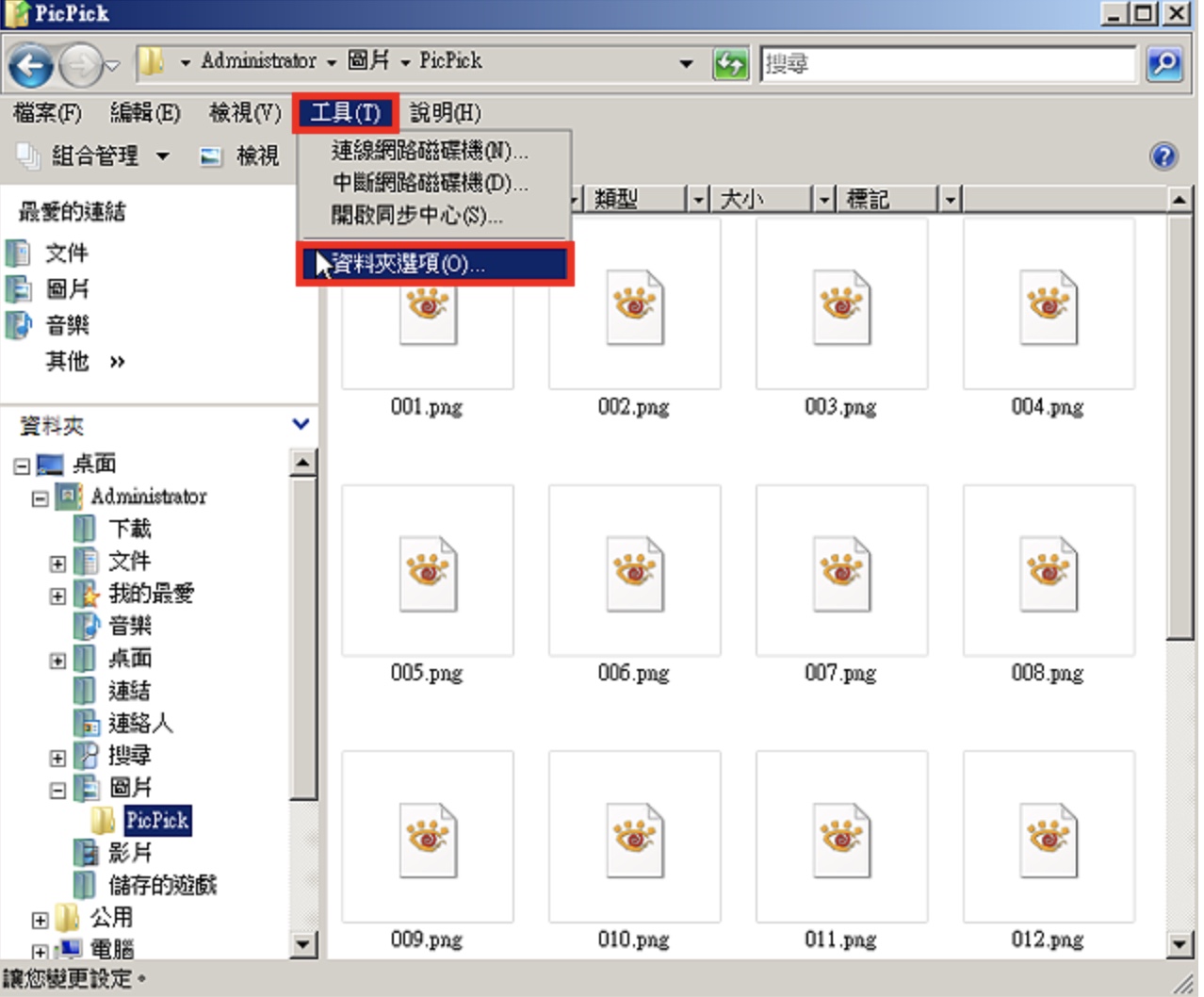
Task: Open the 組合管理 dropdown arrow
Action: pos(163,155)
